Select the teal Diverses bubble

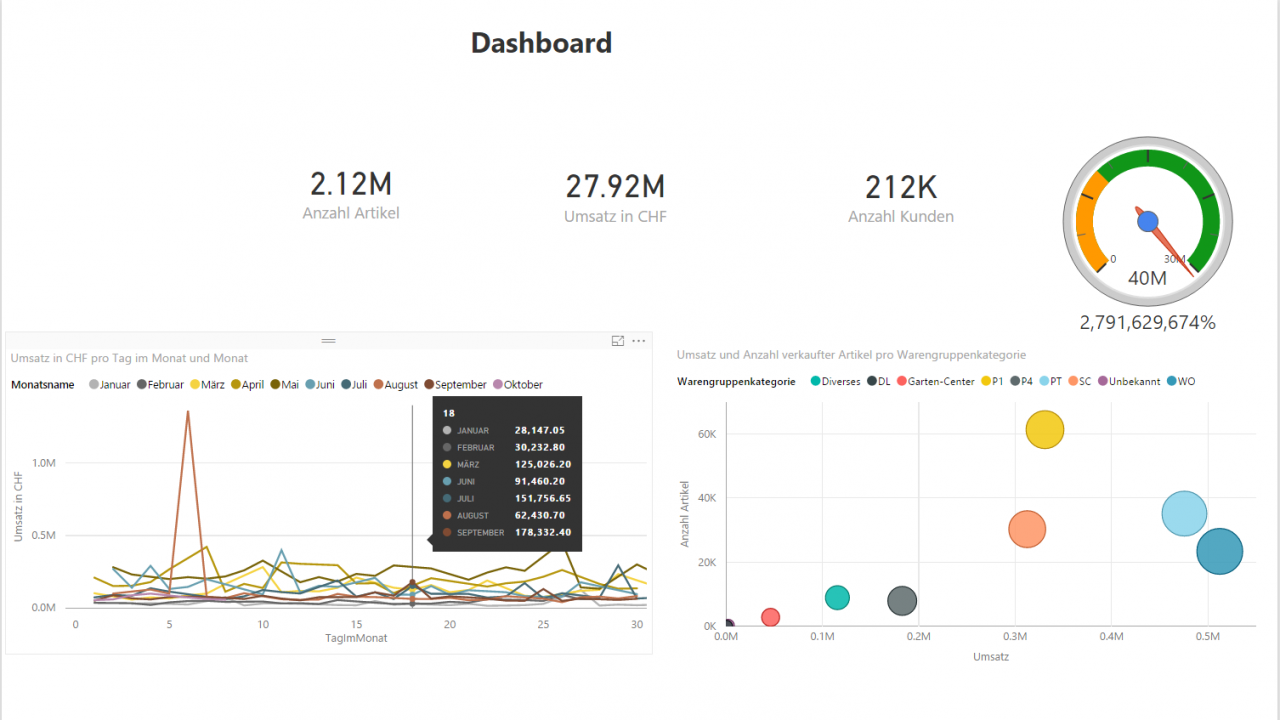point(838,598)
